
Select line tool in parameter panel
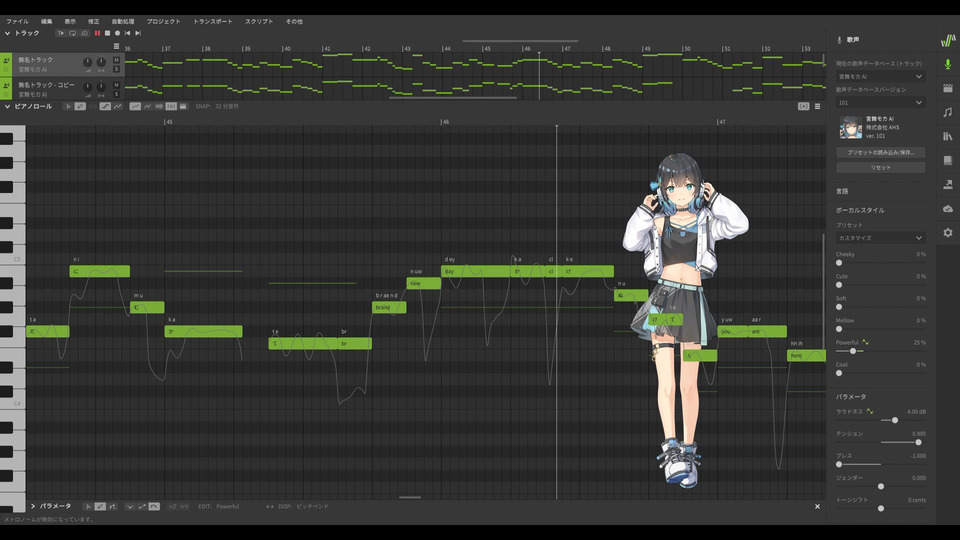[112, 506]
